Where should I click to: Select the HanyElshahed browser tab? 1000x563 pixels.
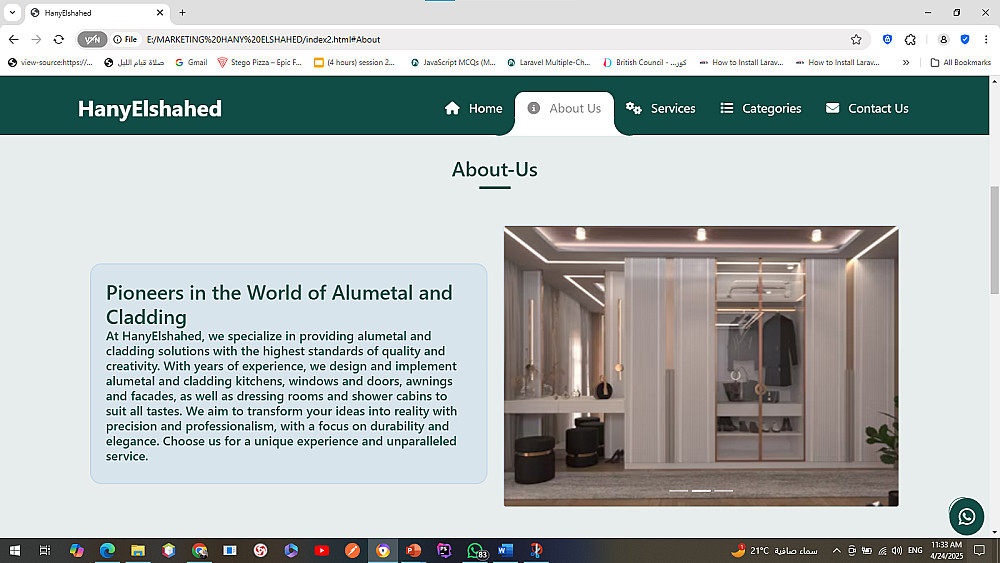(96, 12)
